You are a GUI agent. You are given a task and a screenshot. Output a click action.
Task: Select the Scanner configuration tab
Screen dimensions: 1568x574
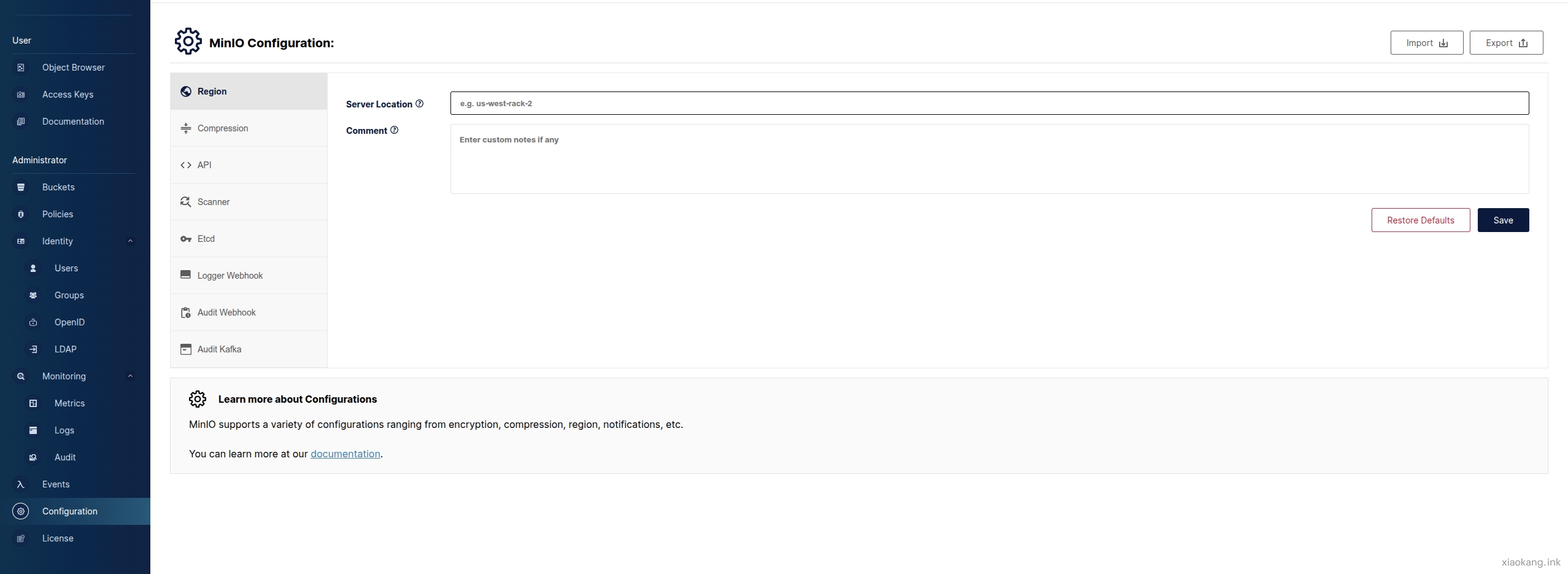point(249,202)
